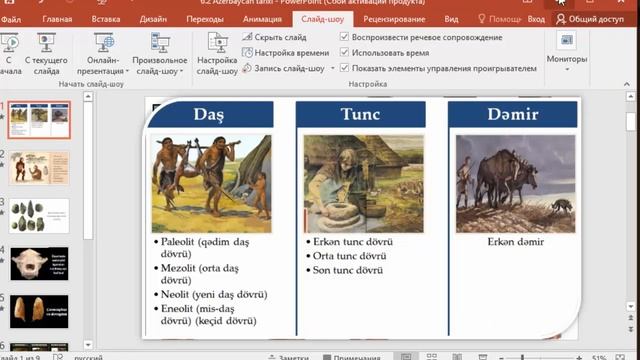Open the Comments (Примечания) pane

coord(352,357)
